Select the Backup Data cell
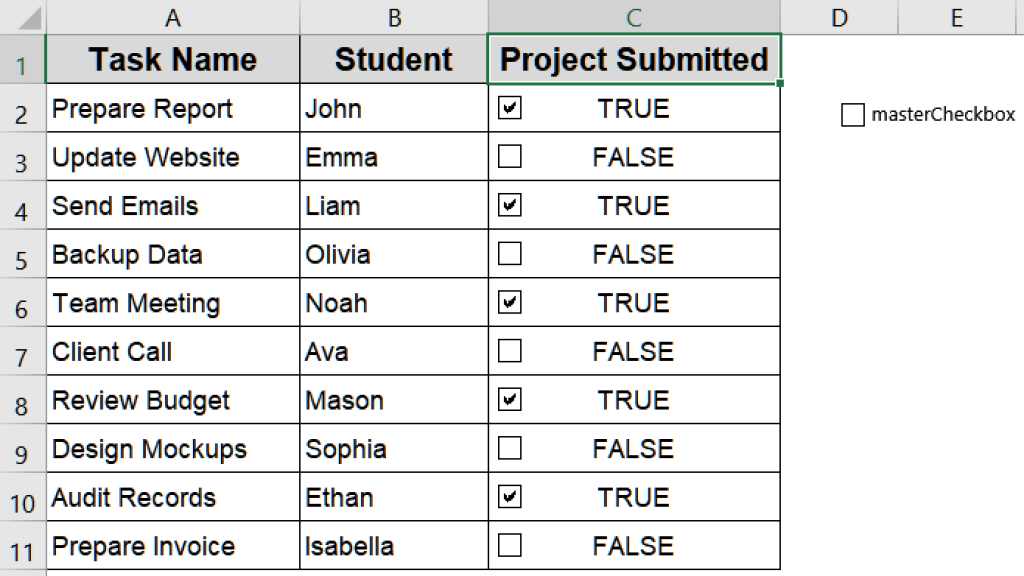 pyautogui.click(x=173, y=253)
